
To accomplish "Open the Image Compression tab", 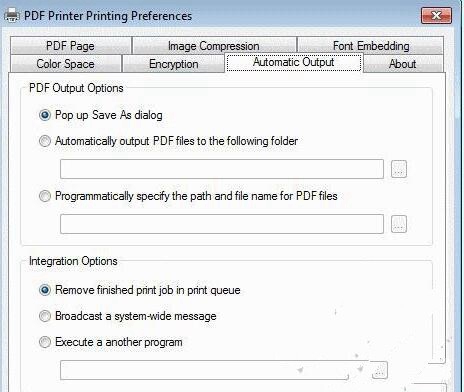I will click(x=214, y=46).
